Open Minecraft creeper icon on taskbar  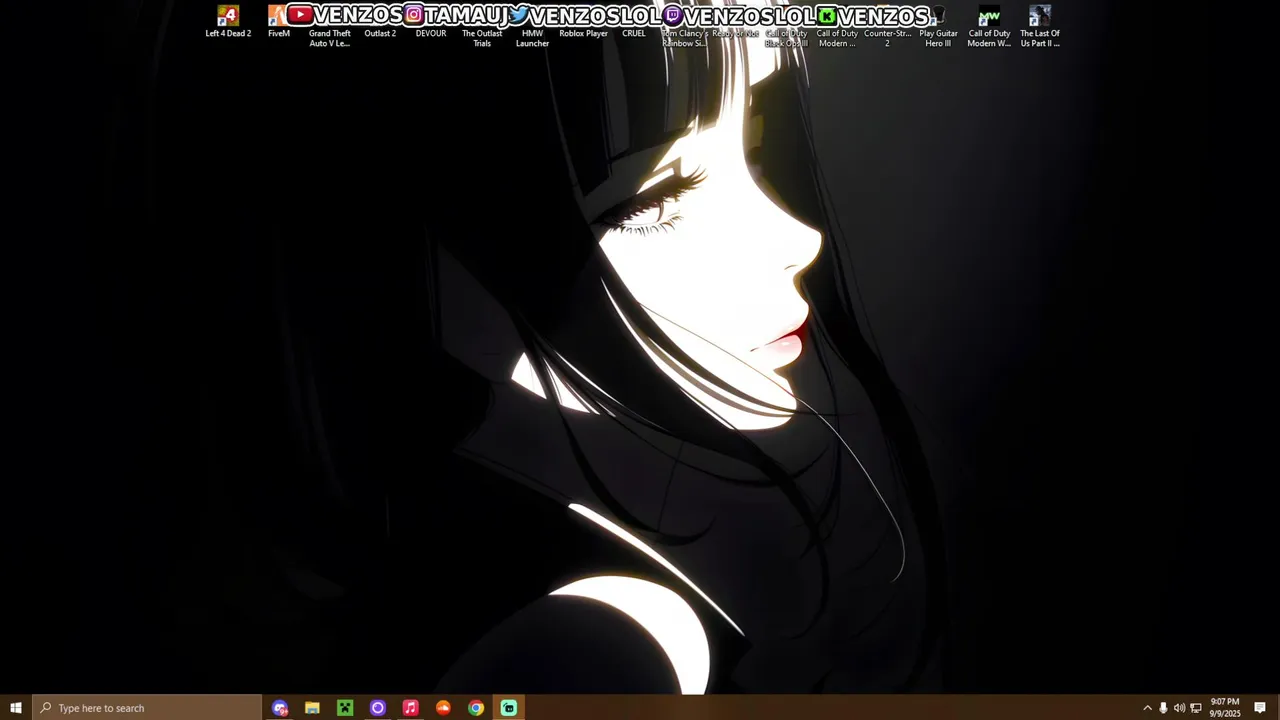click(345, 708)
